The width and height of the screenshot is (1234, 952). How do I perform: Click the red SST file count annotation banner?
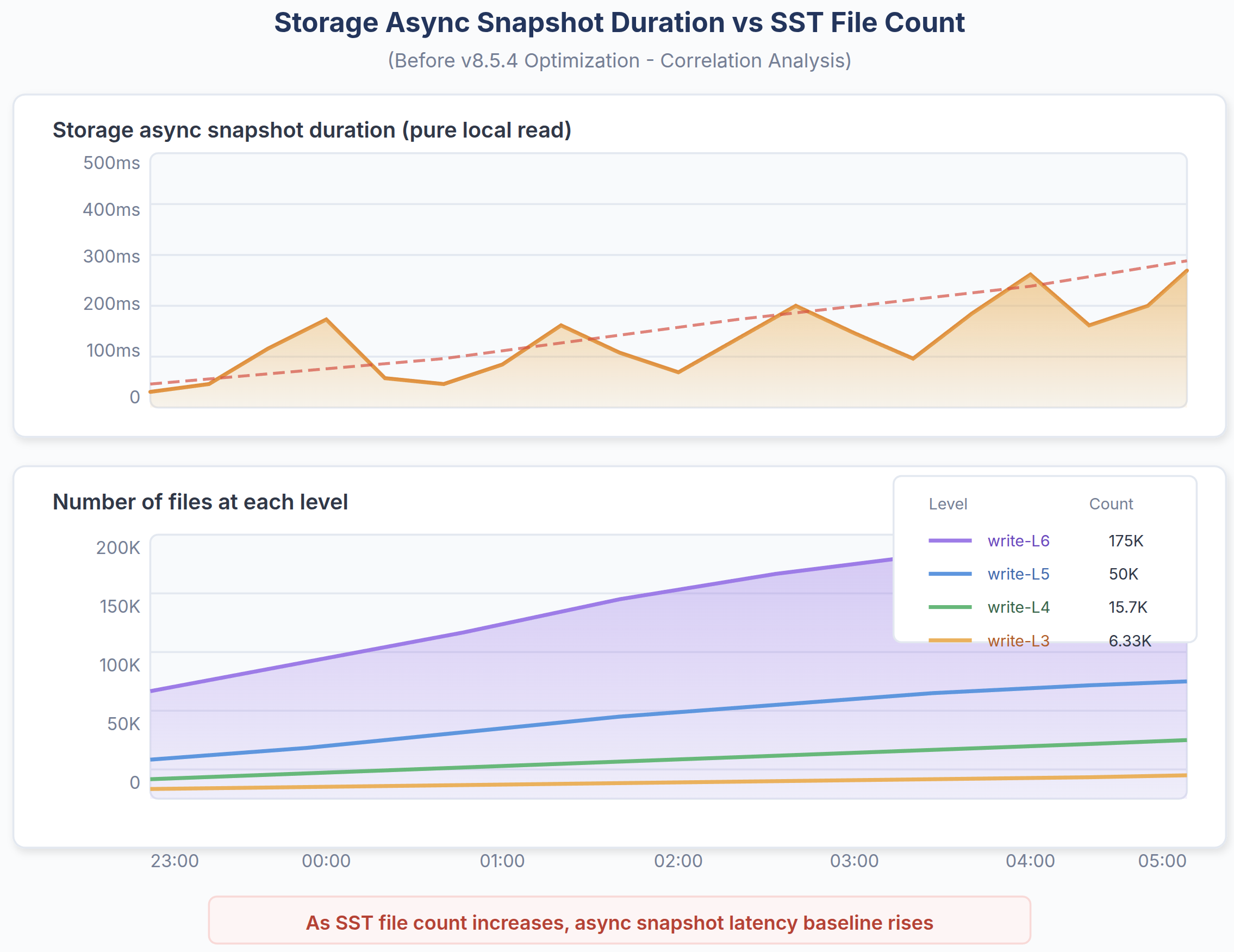tap(619, 922)
